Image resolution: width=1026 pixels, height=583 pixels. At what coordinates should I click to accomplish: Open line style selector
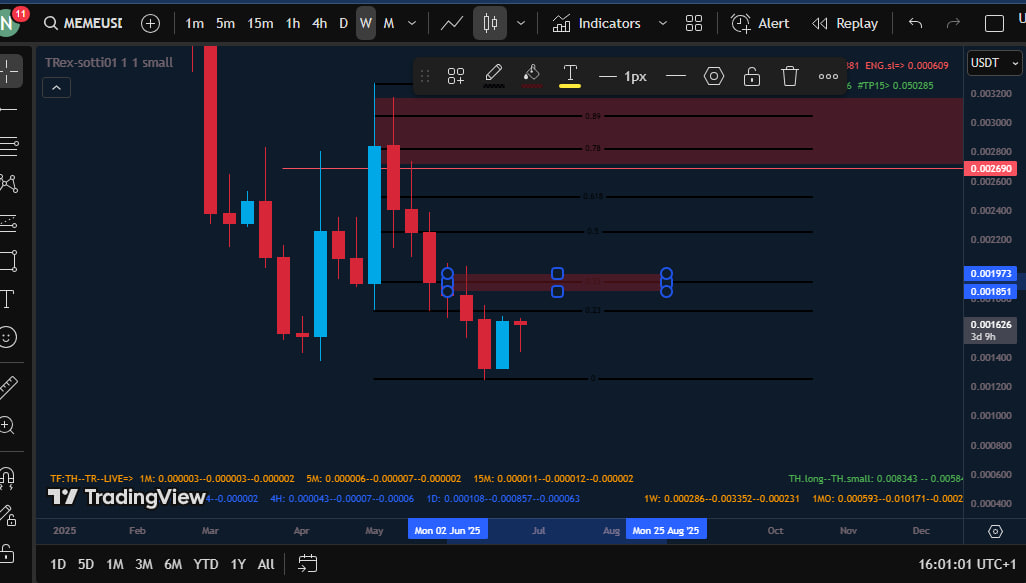coord(676,77)
